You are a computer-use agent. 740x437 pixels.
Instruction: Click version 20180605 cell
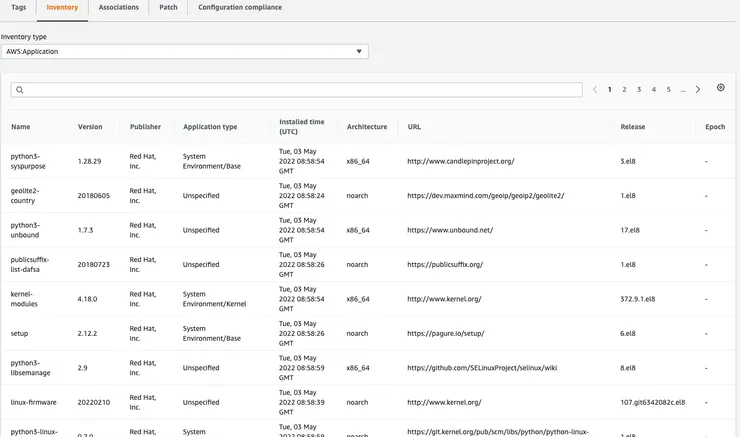click(x=93, y=195)
